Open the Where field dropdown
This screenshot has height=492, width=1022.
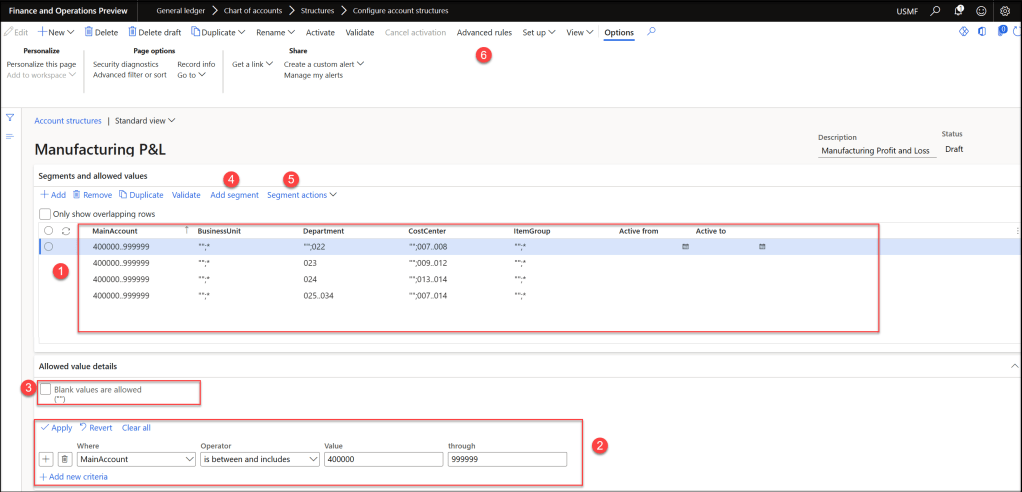click(189, 459)
